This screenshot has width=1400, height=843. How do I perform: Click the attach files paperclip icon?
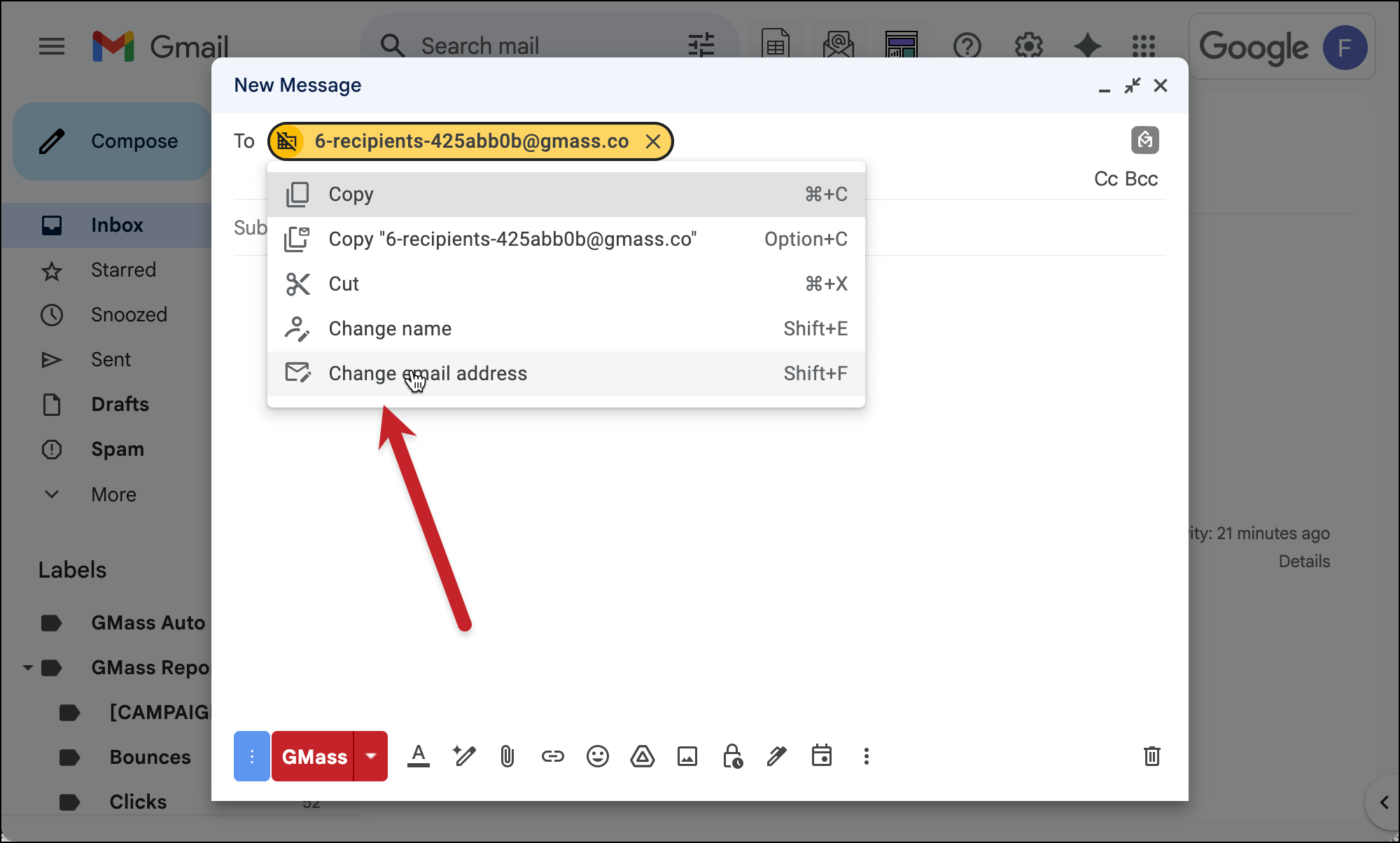507,756
